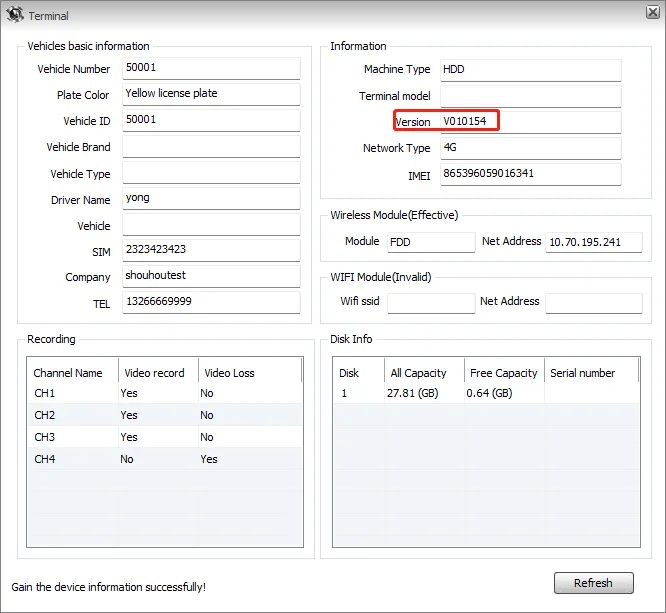666x613 pixels.
Task: Click the status message about device information
Action: point(109,587)
